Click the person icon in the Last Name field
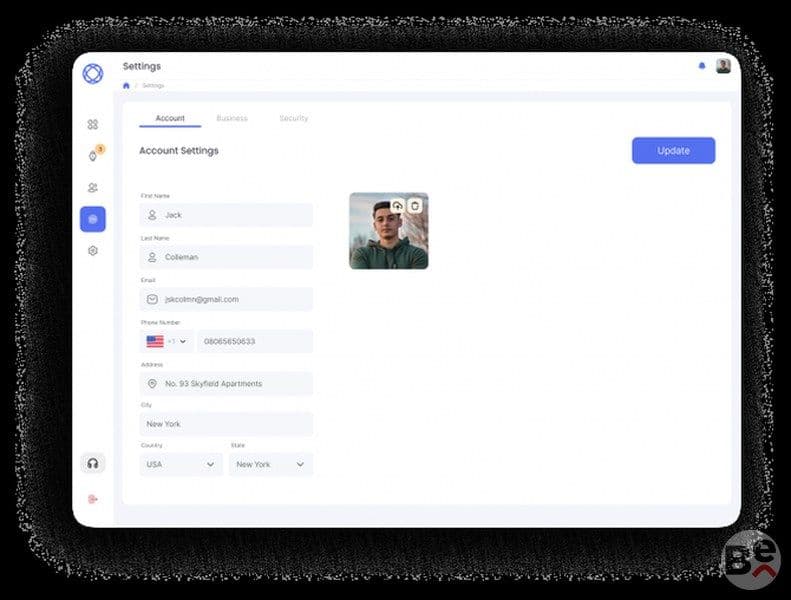 (x=152, y=257)
